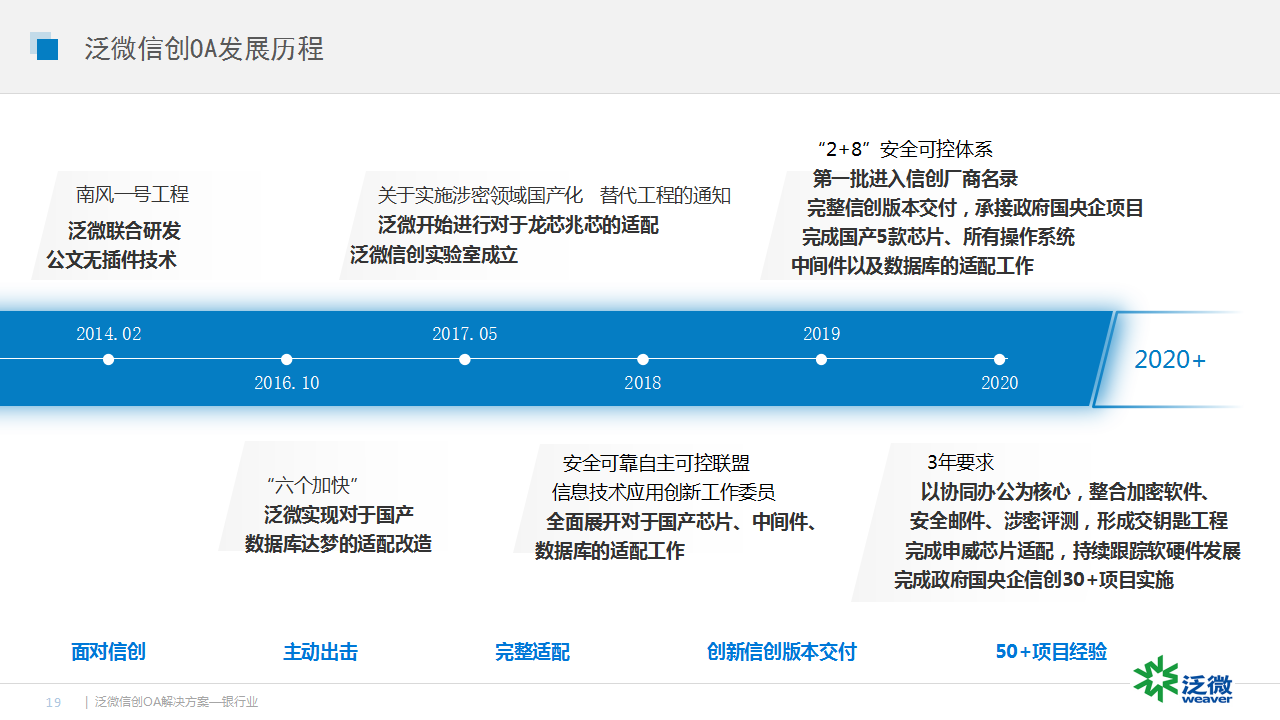Click the text 3年要求
The height and width of the screenshot is (720, 1280).
[x=961, y=462]
